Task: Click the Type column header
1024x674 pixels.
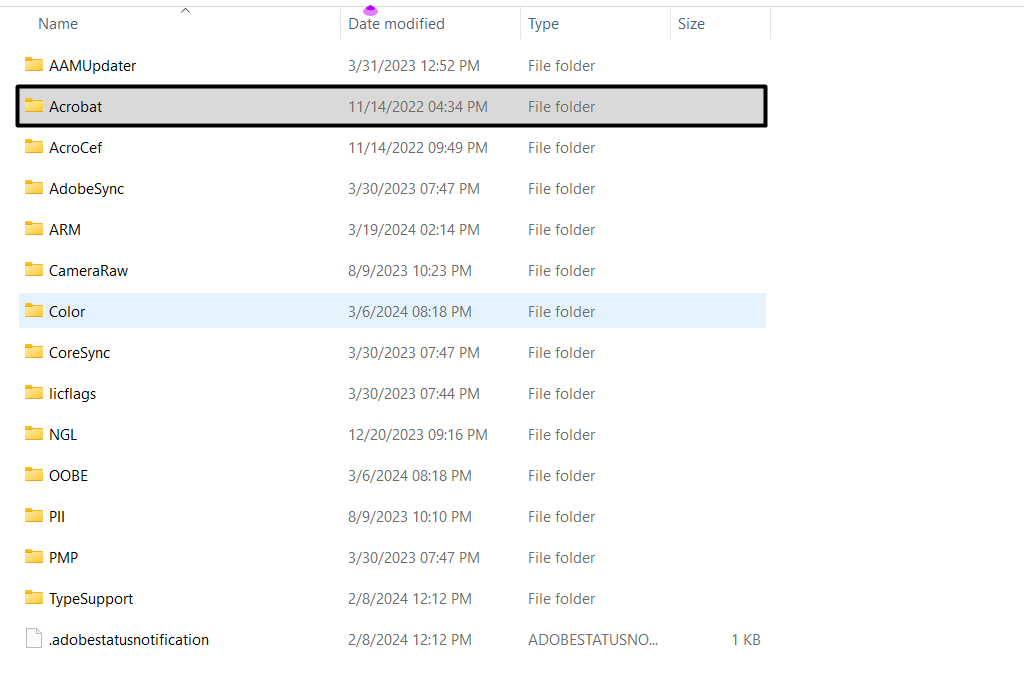Action: [543, 24]
